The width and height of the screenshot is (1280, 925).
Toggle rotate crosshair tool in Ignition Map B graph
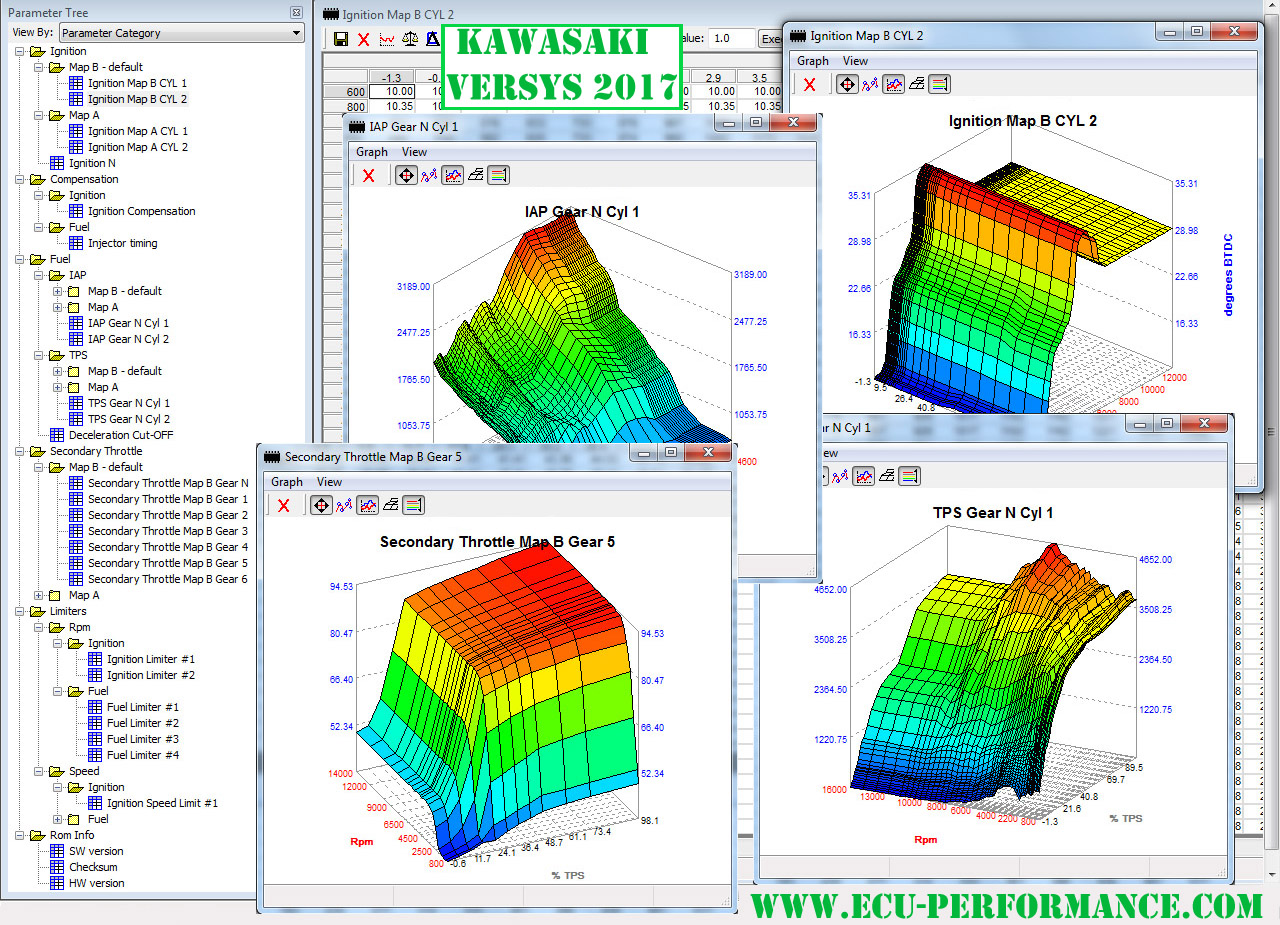pyautogui.click(x=847, y=84)
